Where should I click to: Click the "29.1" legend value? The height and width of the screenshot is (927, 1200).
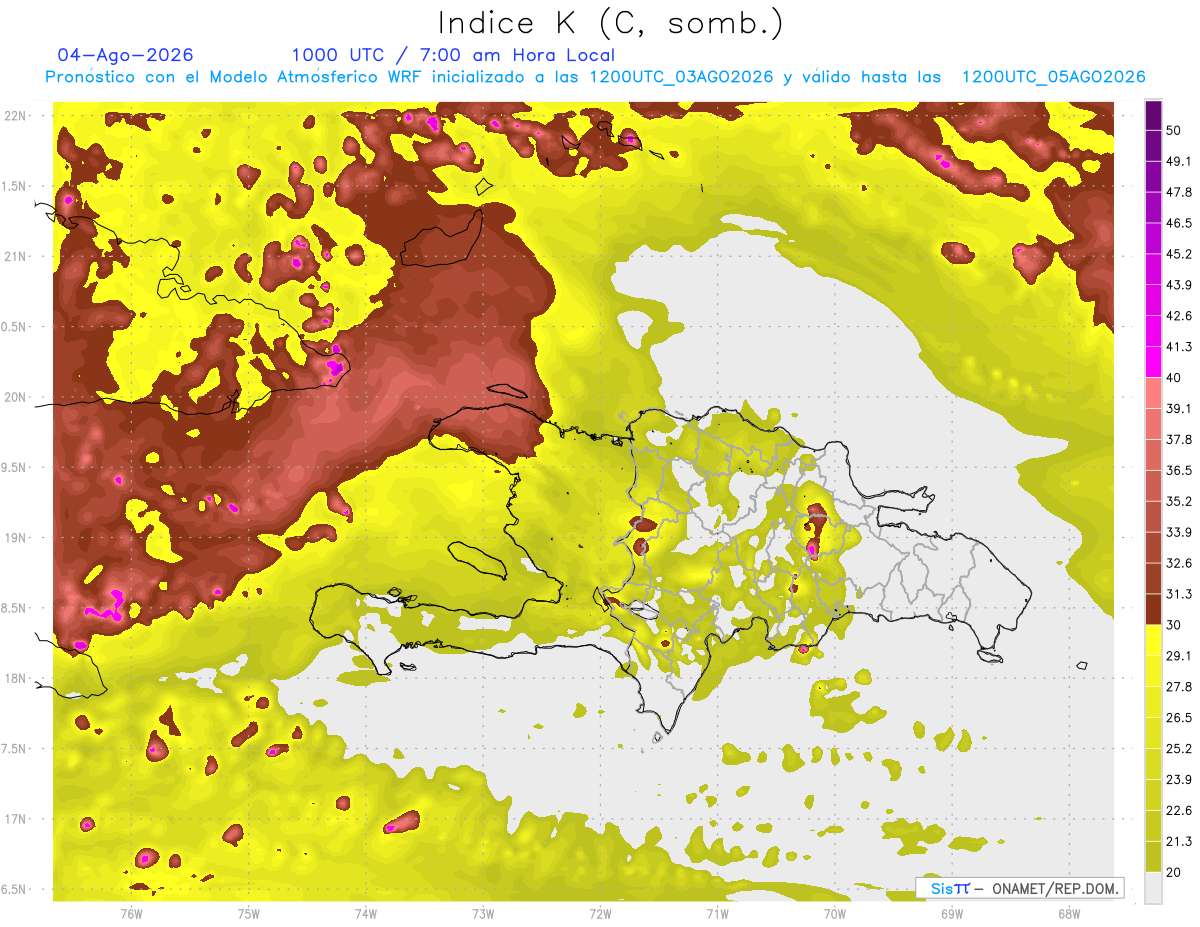1179,656
